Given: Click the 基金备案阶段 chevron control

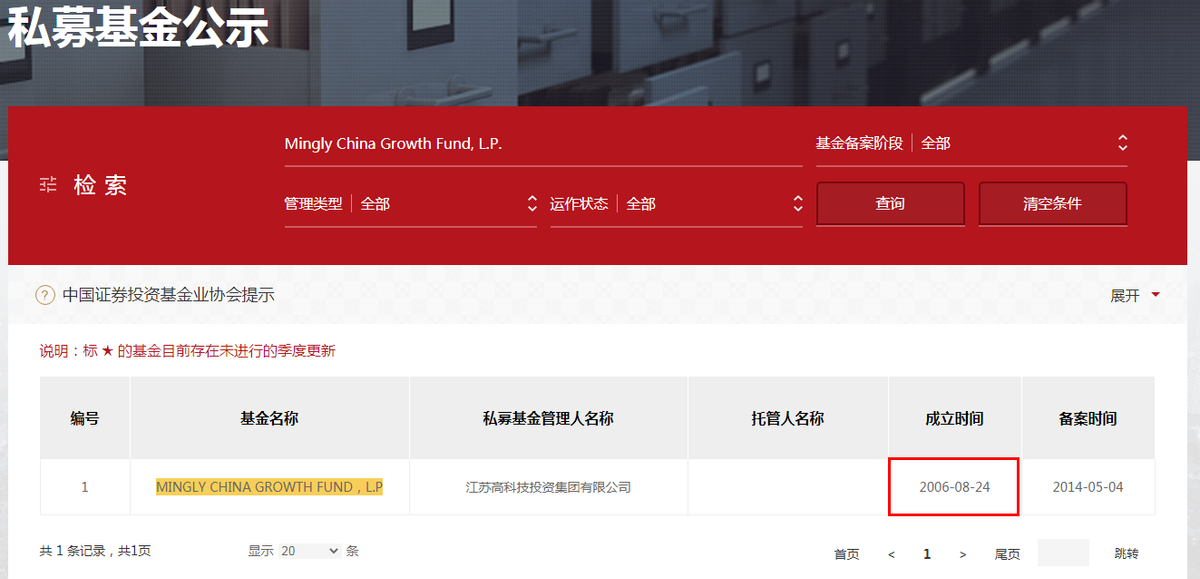Looking at the screenshot, I should [x=1122, y=143].
